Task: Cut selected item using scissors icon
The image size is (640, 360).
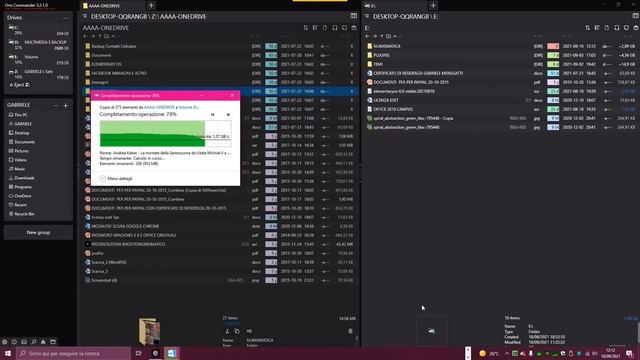Action: point(227,331)
